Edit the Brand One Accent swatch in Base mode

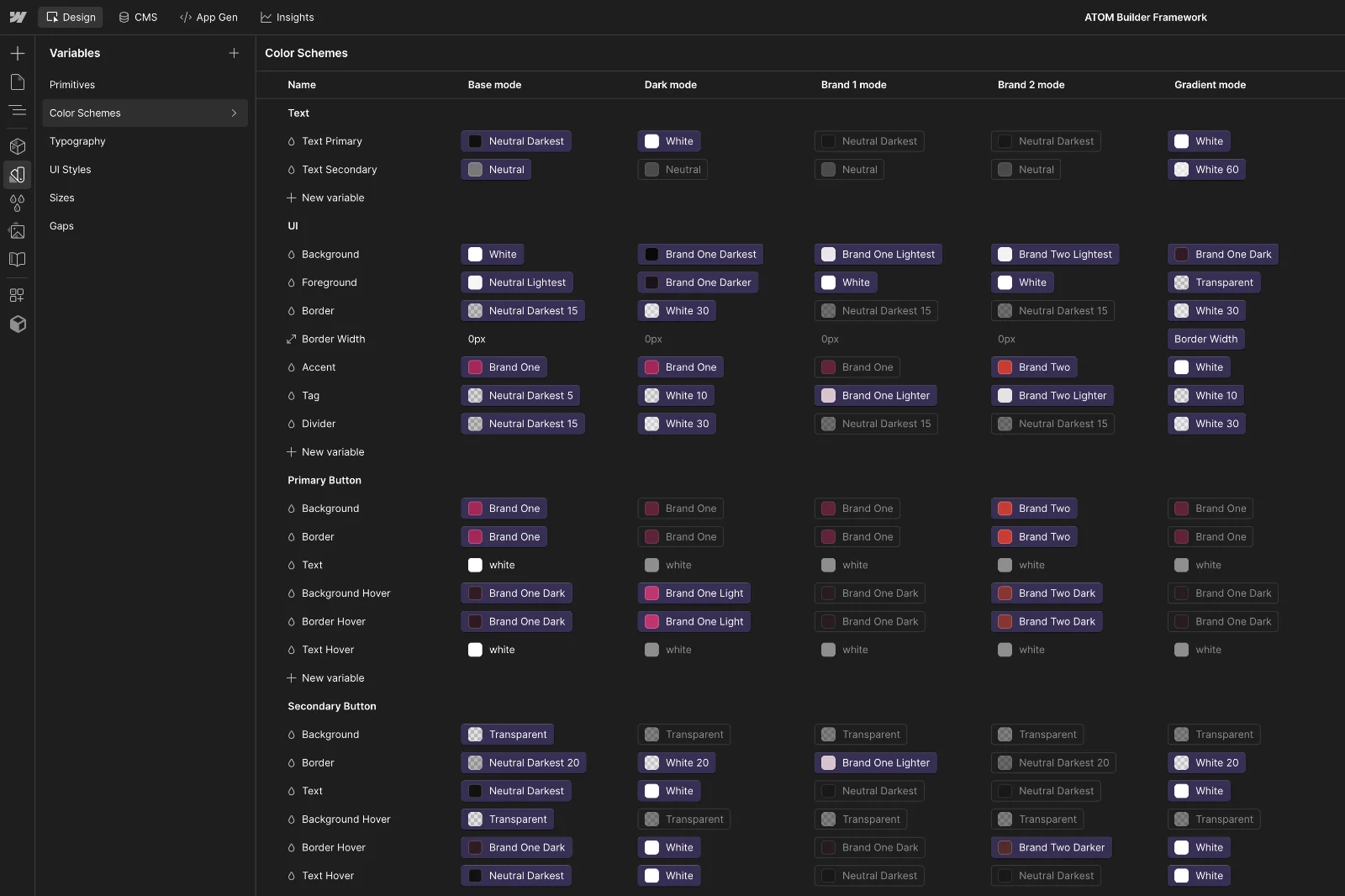coord(504,367)
